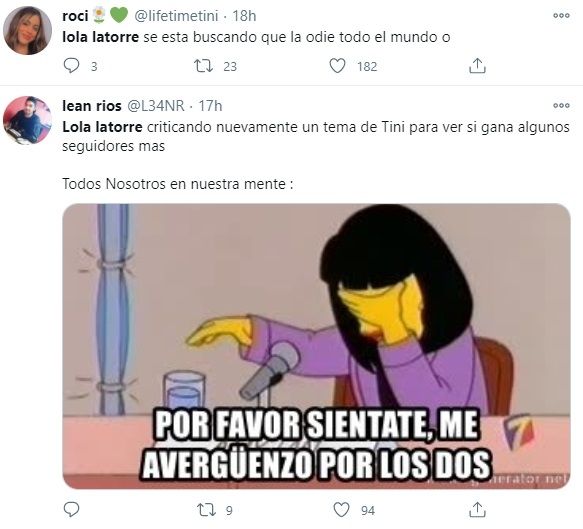Enlarge the Simpsons meme image

tap(316, 346)
